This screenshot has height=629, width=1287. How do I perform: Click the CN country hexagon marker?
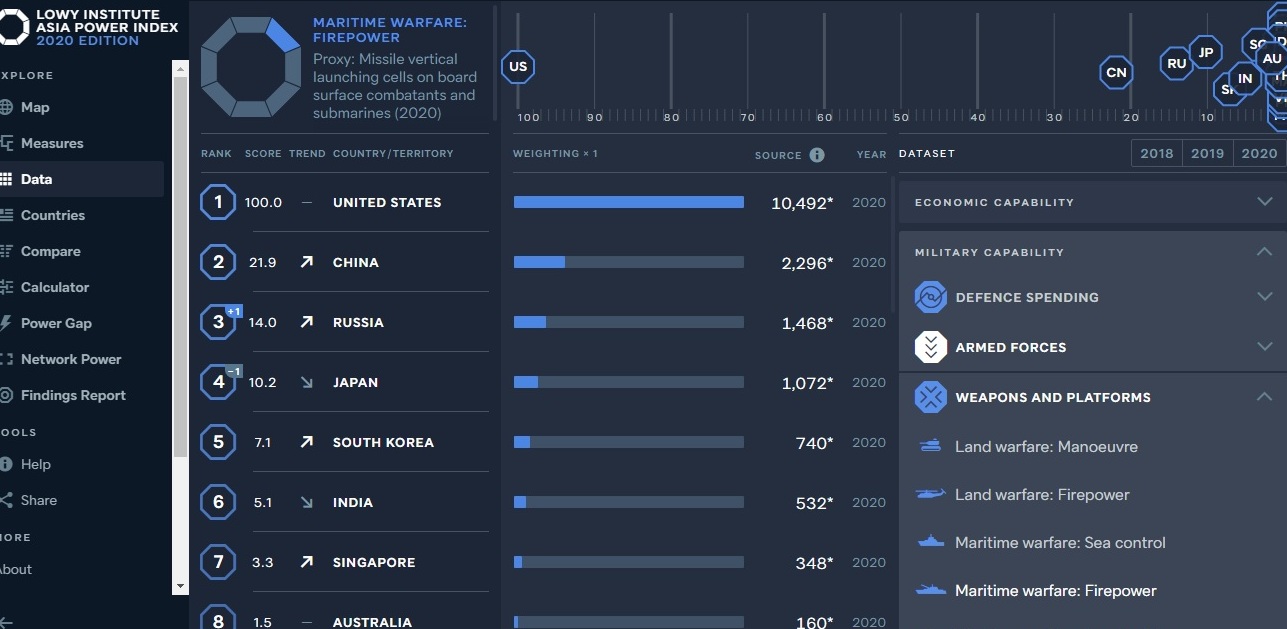(1116, 72)
